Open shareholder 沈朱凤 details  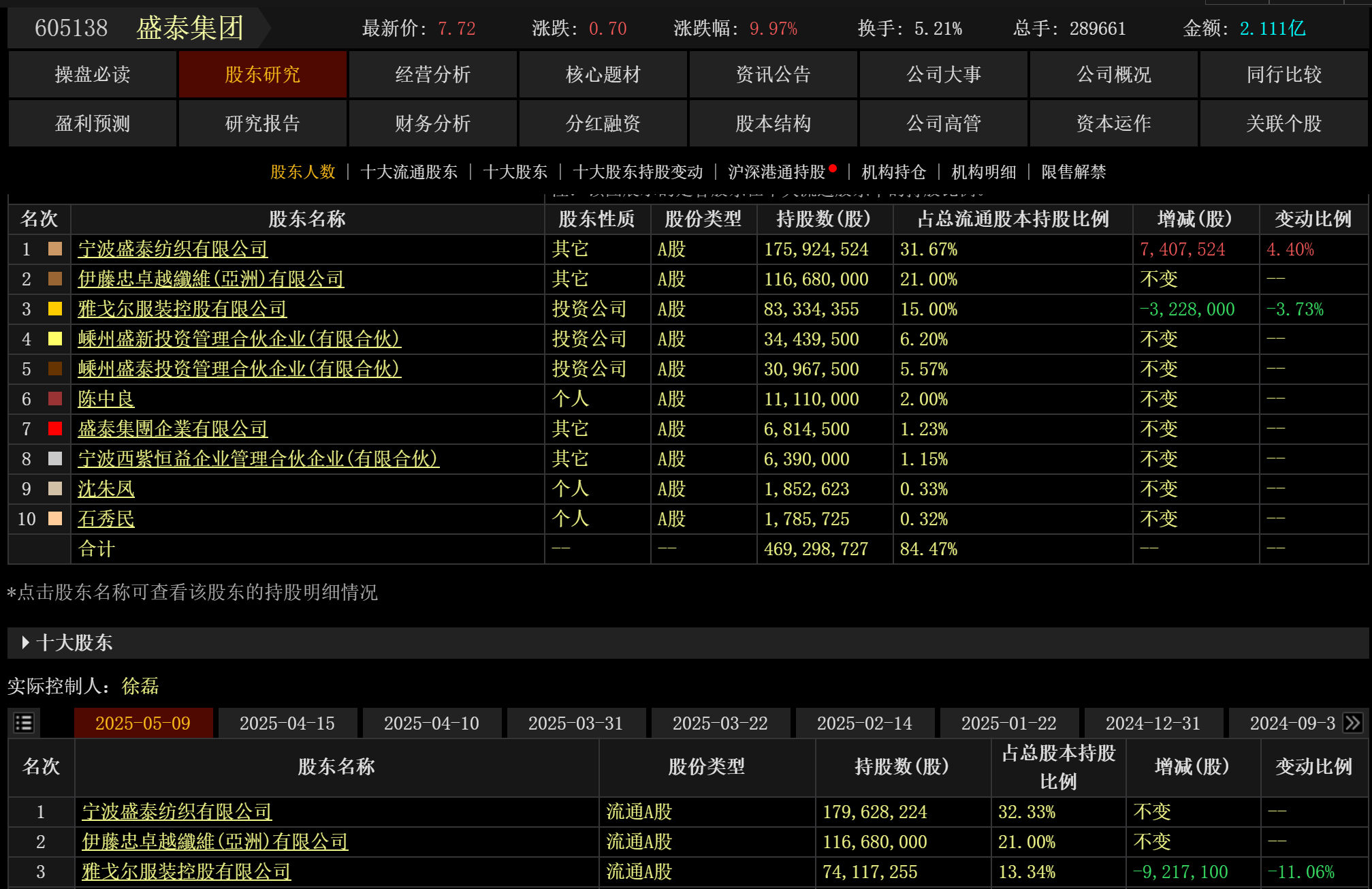point(106,488)
